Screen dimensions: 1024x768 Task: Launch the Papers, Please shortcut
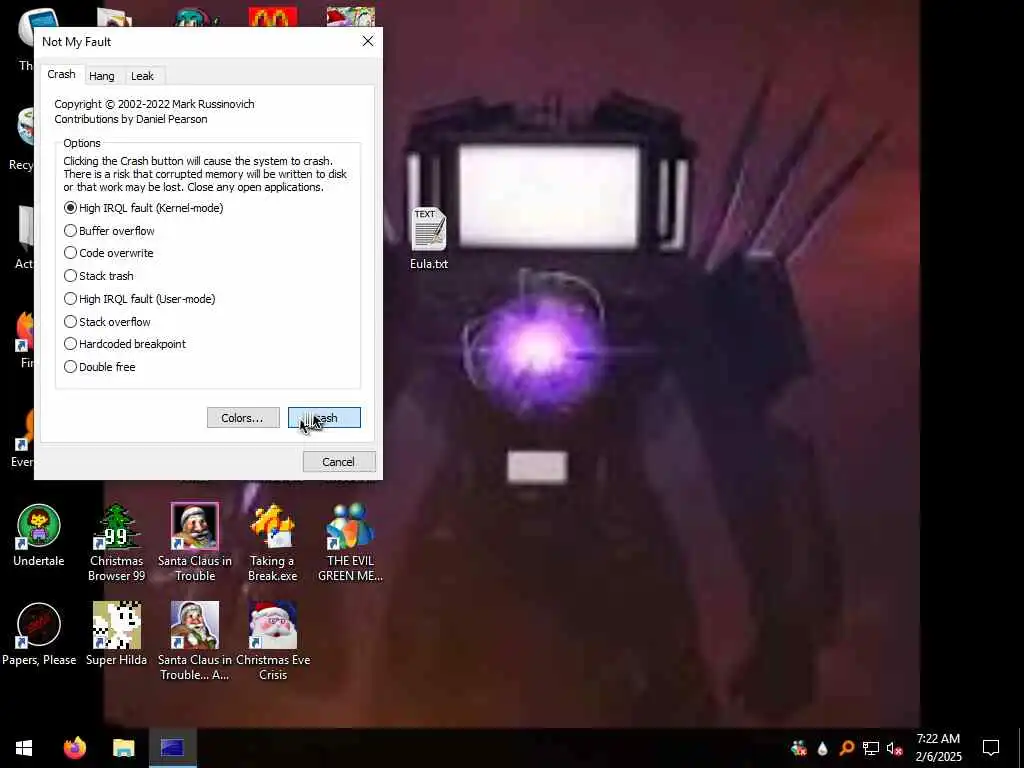(39, 634)
